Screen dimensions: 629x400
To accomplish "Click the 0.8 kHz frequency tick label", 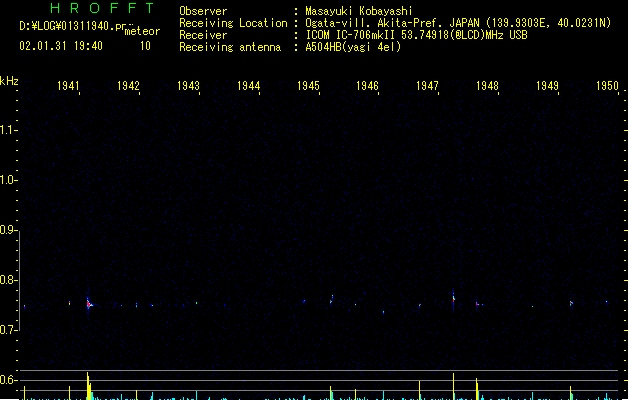I will click(8, 280).
